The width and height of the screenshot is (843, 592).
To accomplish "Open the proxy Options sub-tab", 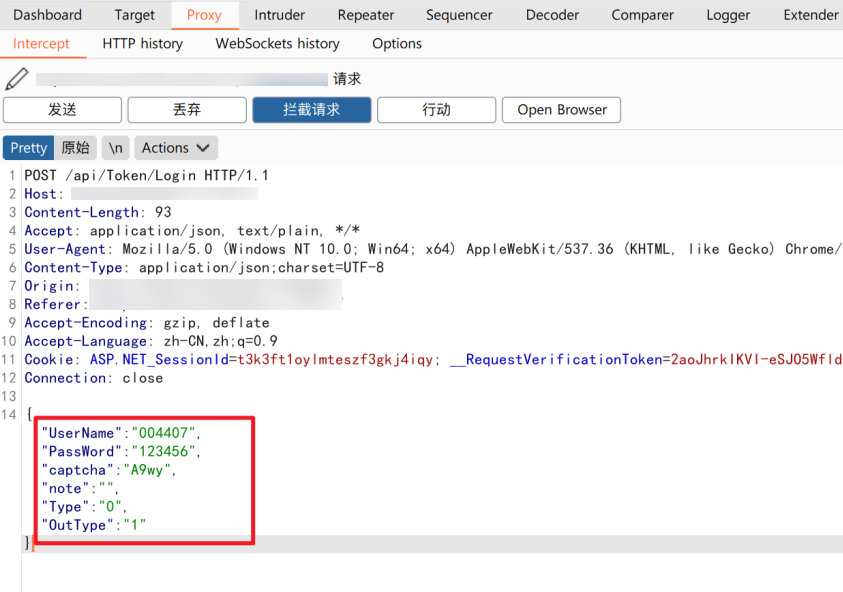I will point(397,44).
